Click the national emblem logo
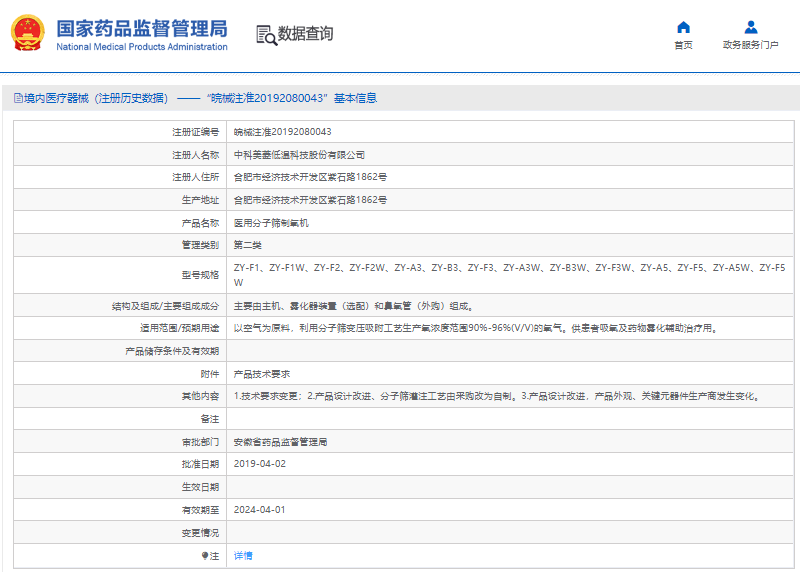The image size is (800, 572). pyautogui.click(x=28, y=33)
